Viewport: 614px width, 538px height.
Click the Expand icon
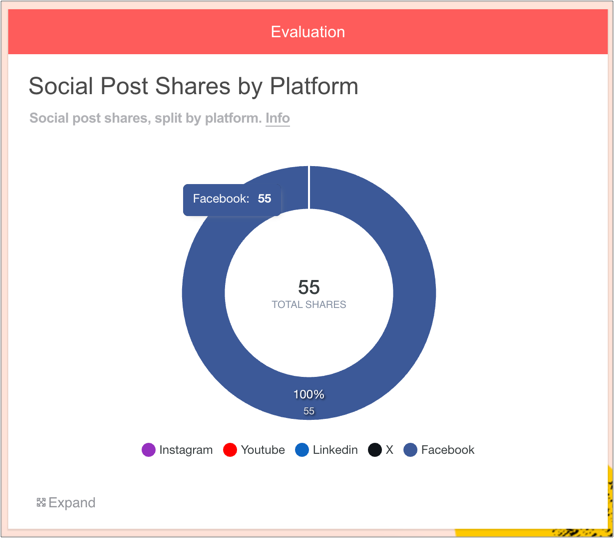(41, 503)
